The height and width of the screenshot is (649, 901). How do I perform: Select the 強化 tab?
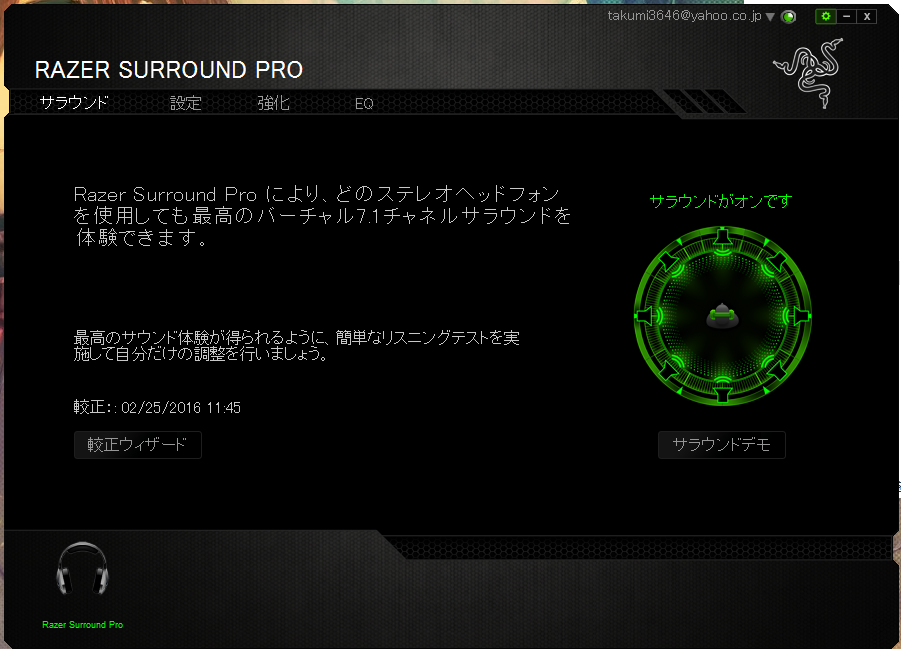(274, 102)
